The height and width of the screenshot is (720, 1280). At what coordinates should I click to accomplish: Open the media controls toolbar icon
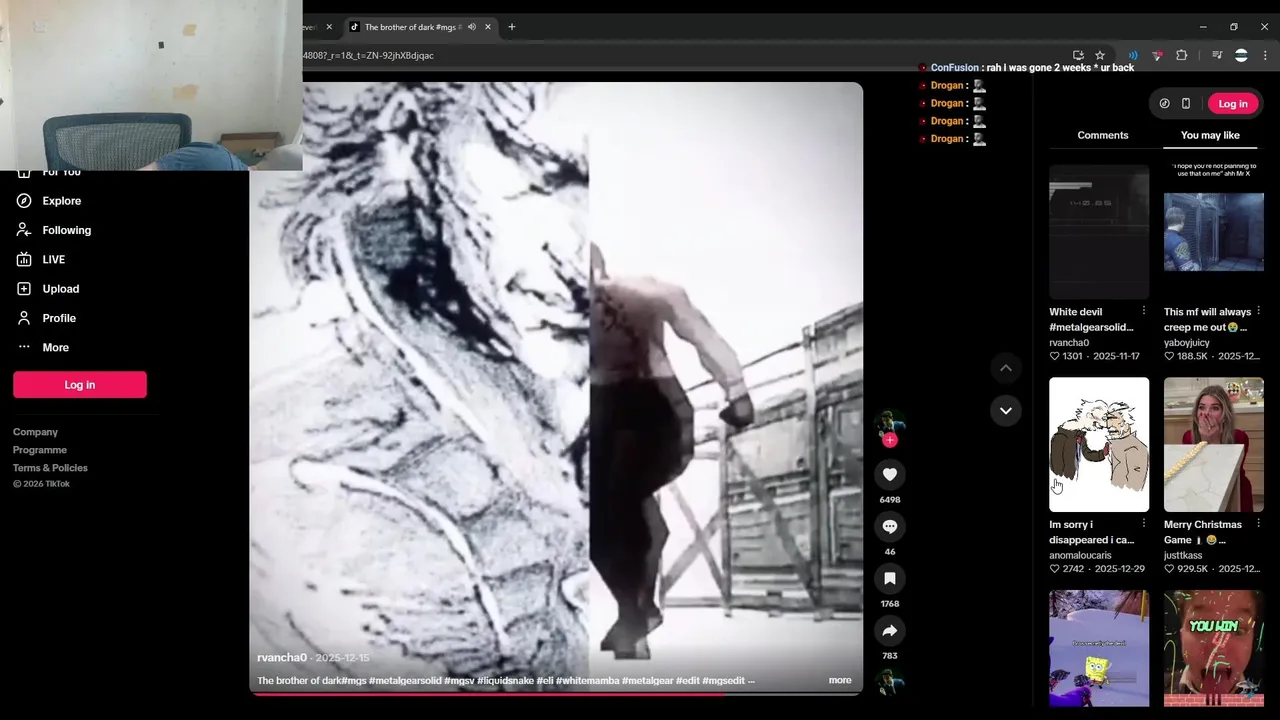point(1217,56)
